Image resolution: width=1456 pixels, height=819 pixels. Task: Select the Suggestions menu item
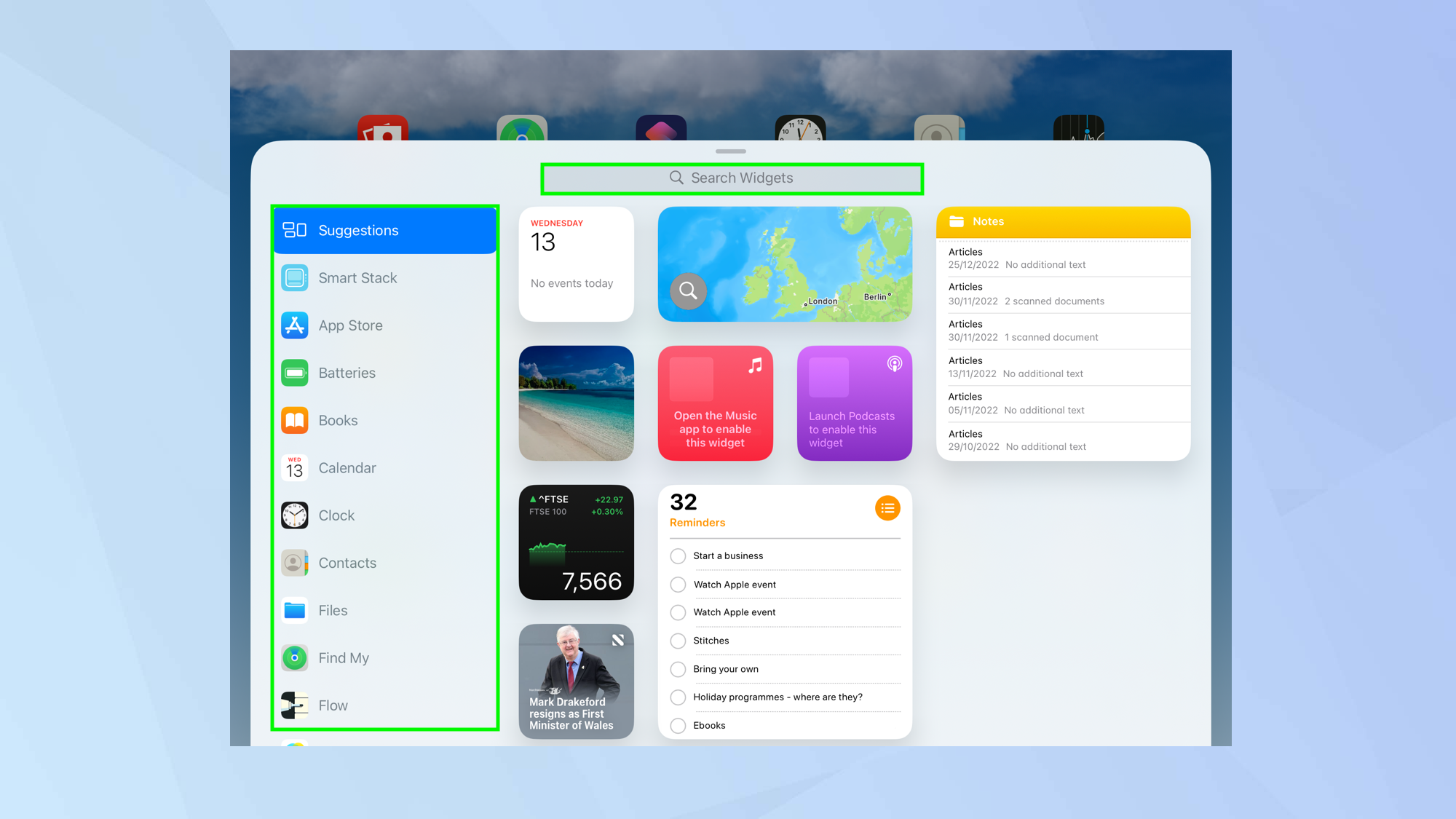point(384,230)
